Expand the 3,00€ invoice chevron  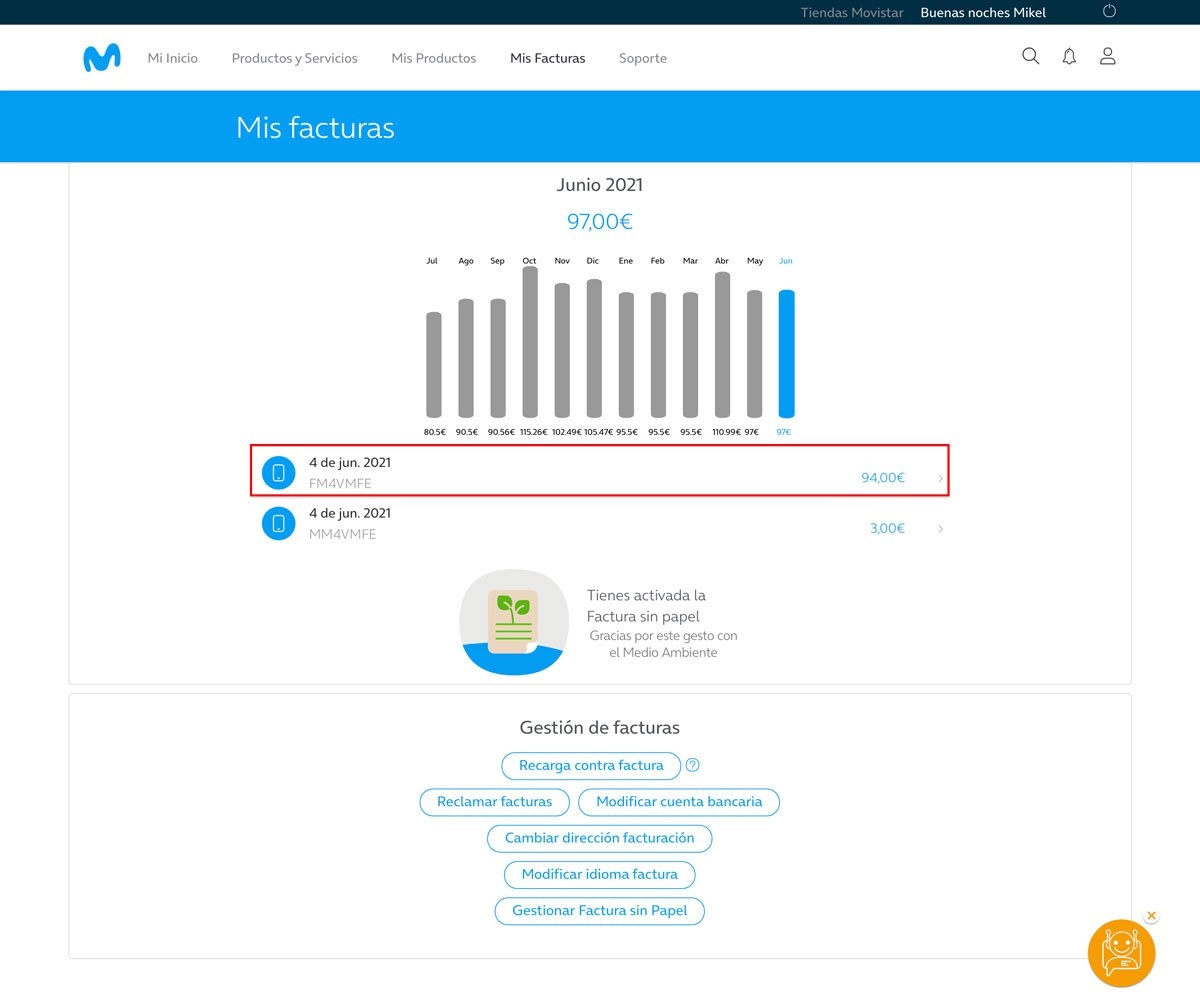940,528
